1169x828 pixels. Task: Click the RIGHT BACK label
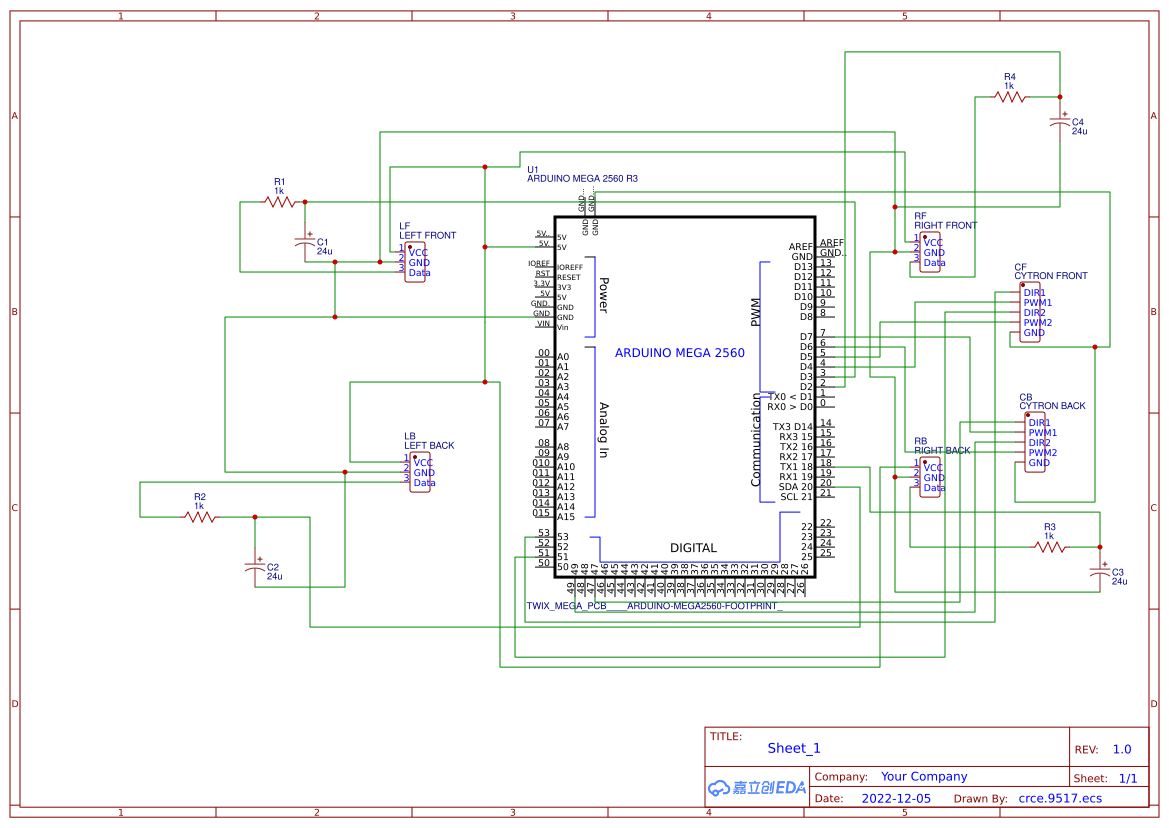point(942,450)
